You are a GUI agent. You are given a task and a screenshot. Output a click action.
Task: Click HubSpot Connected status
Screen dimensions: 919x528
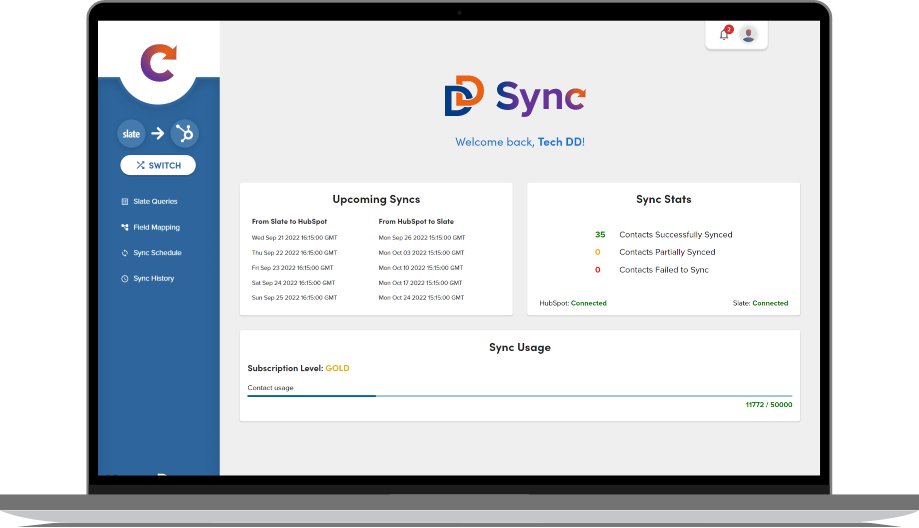point(573,303)
